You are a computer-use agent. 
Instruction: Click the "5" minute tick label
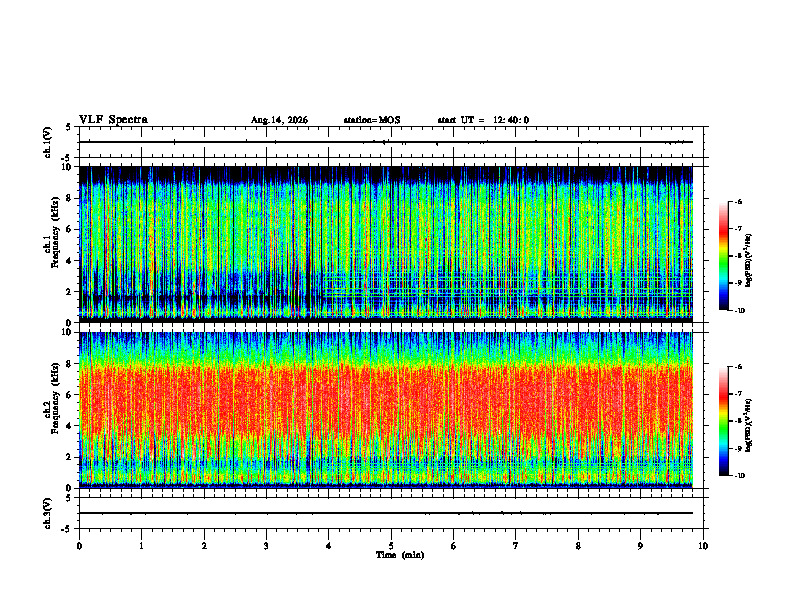pyautogui.click(x=391, y=546)
